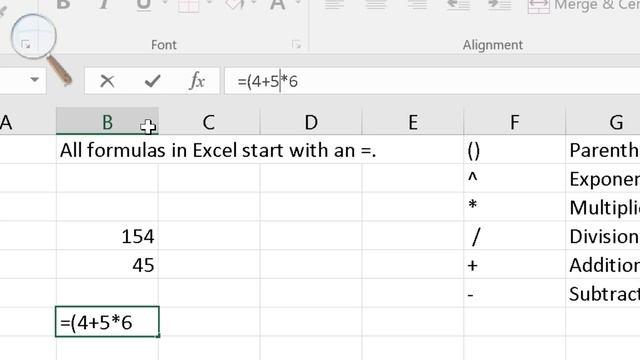Select column F header
Viewport: 640px width, 360px height.
click(514, 122)
